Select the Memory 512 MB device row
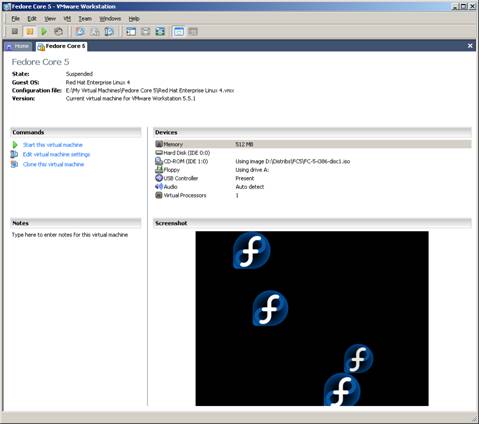This screenshot has width=479, height=424. [313, 144]
